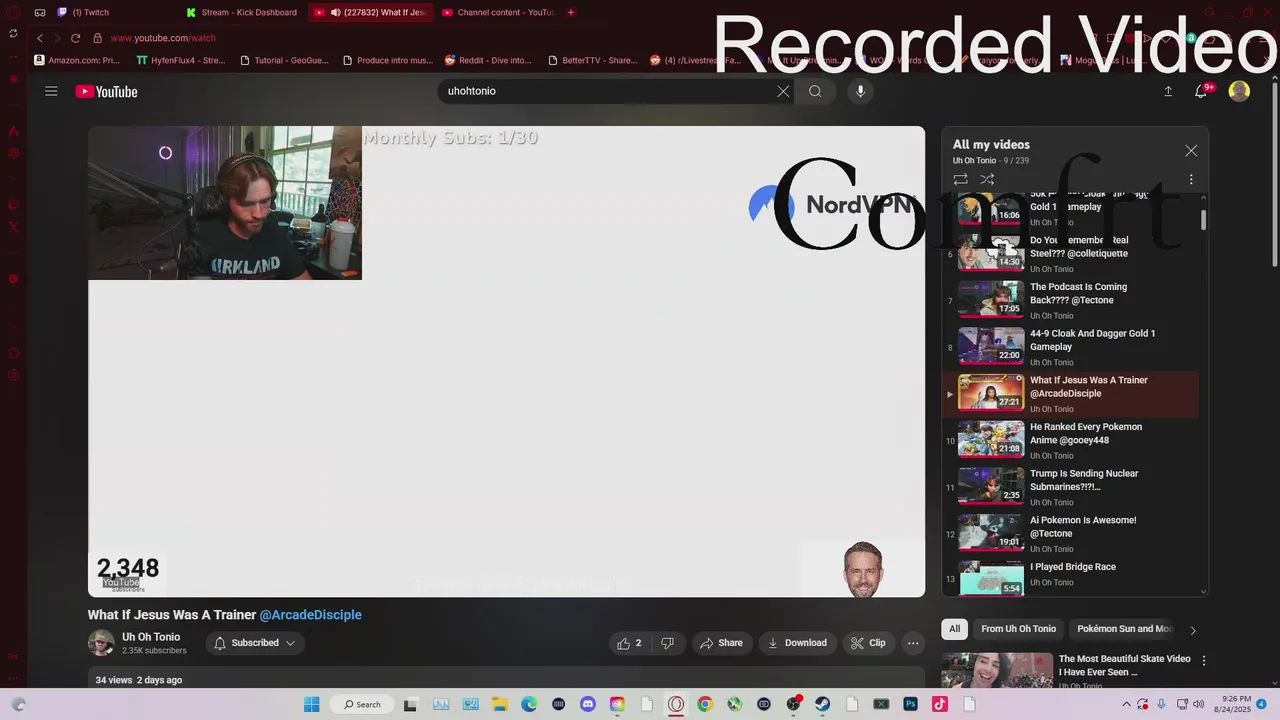Open a new browser tab
This screenshot has width=1280, height=720.
pos(571,12)
